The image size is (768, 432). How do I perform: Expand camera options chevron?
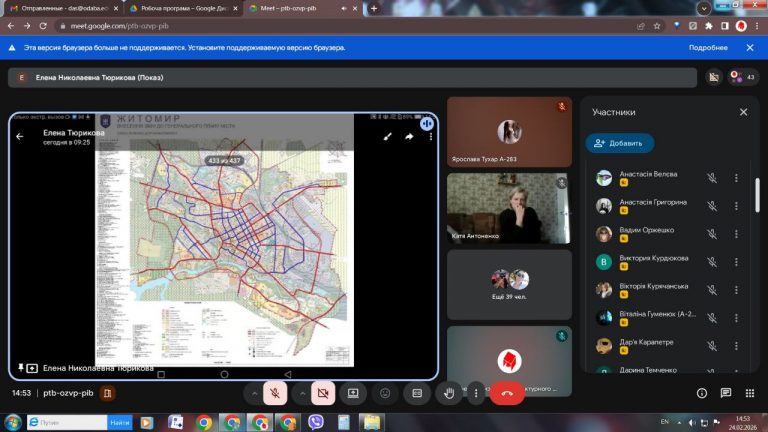[x=302, y=394]
